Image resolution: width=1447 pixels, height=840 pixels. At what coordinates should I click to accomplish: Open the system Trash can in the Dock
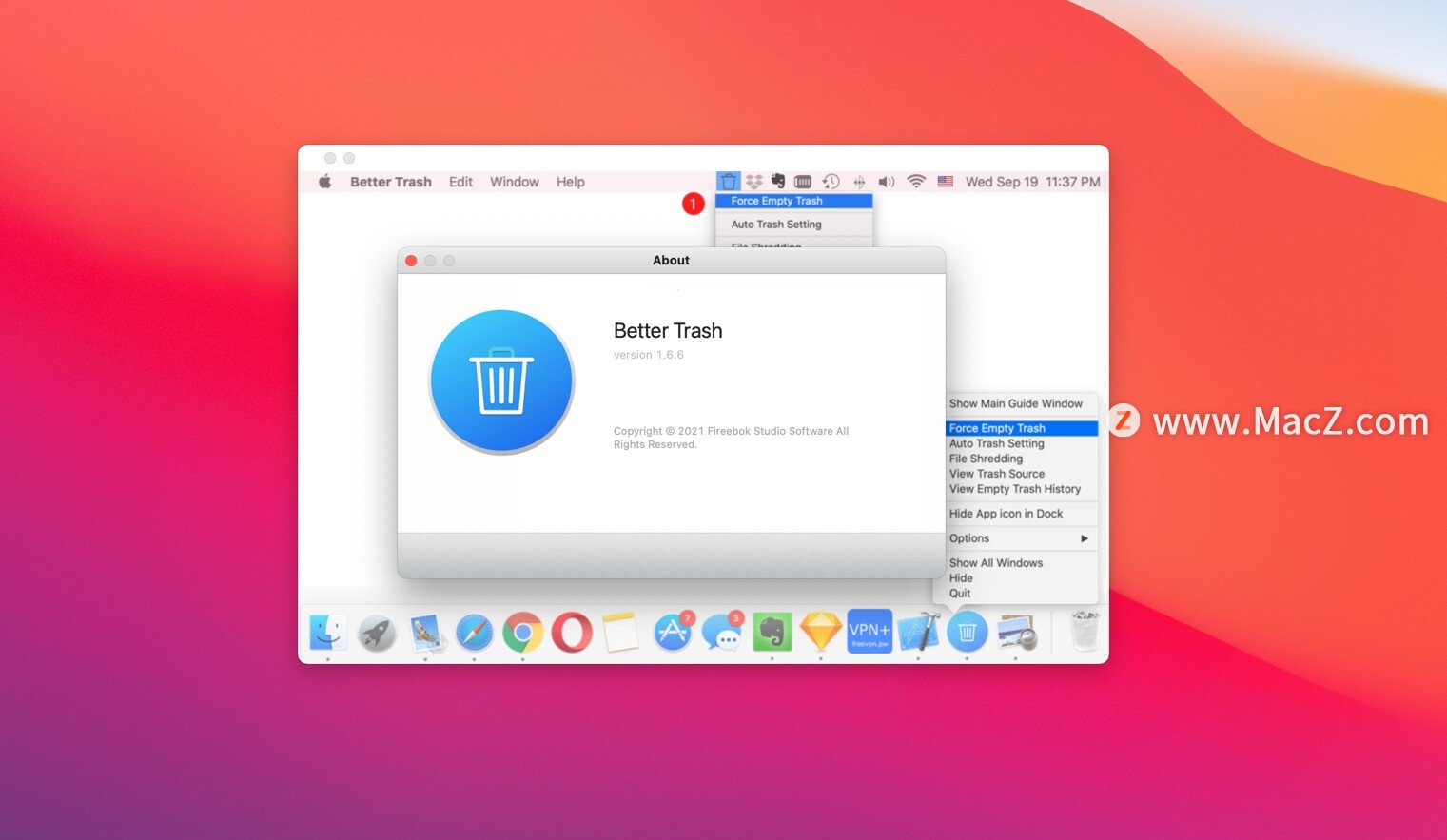(1085, 631)
